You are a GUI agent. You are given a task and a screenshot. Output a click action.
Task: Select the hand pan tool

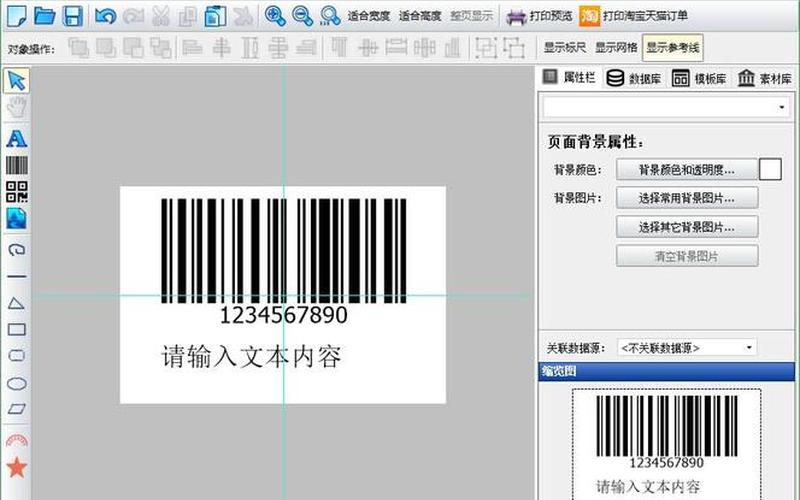16,108
